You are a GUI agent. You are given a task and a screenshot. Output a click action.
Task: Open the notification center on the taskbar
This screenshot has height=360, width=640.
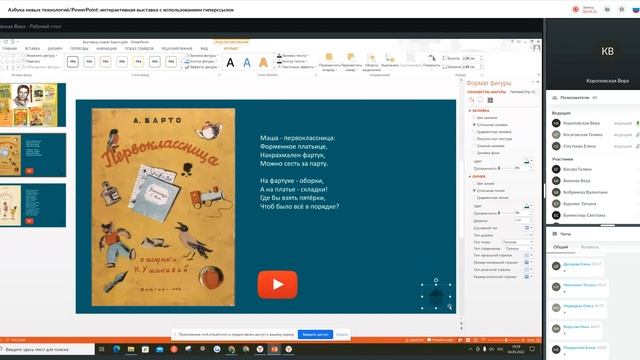pyautogui.click(x=532, y=349)
